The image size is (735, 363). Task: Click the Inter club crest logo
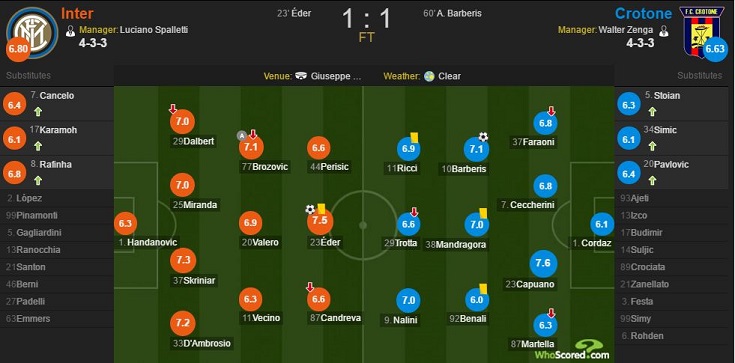[32, 32]
